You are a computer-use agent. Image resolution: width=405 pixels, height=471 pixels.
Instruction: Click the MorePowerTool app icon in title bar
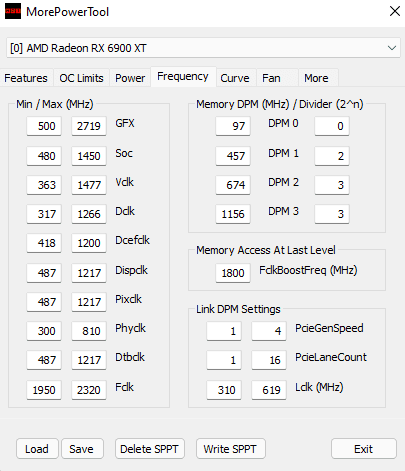click(x=13, y=11)
